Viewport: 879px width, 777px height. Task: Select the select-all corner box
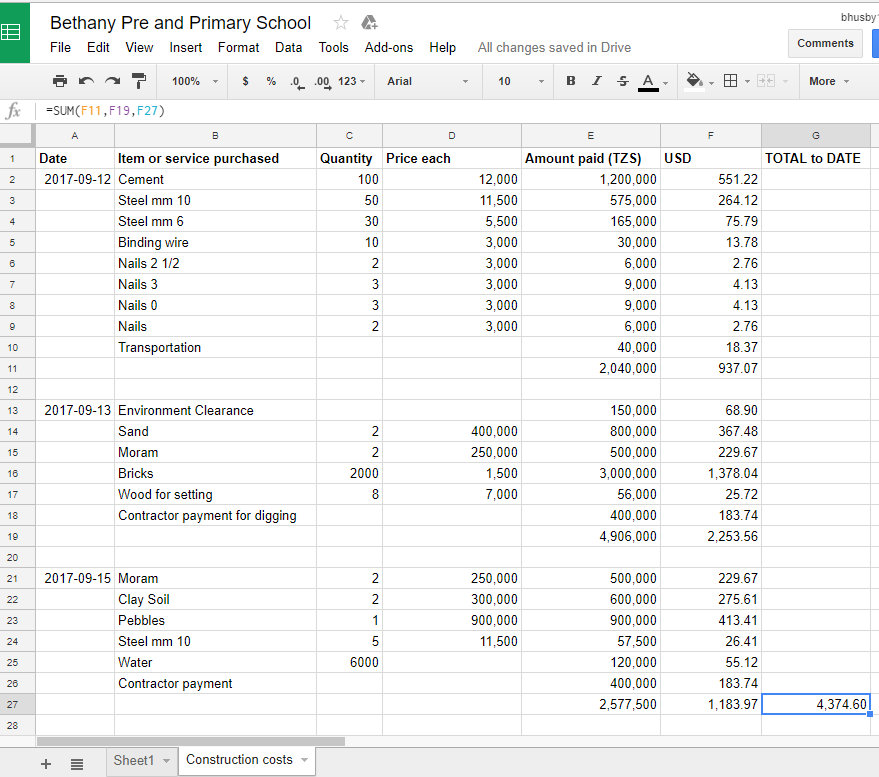(x=17, y=136)
